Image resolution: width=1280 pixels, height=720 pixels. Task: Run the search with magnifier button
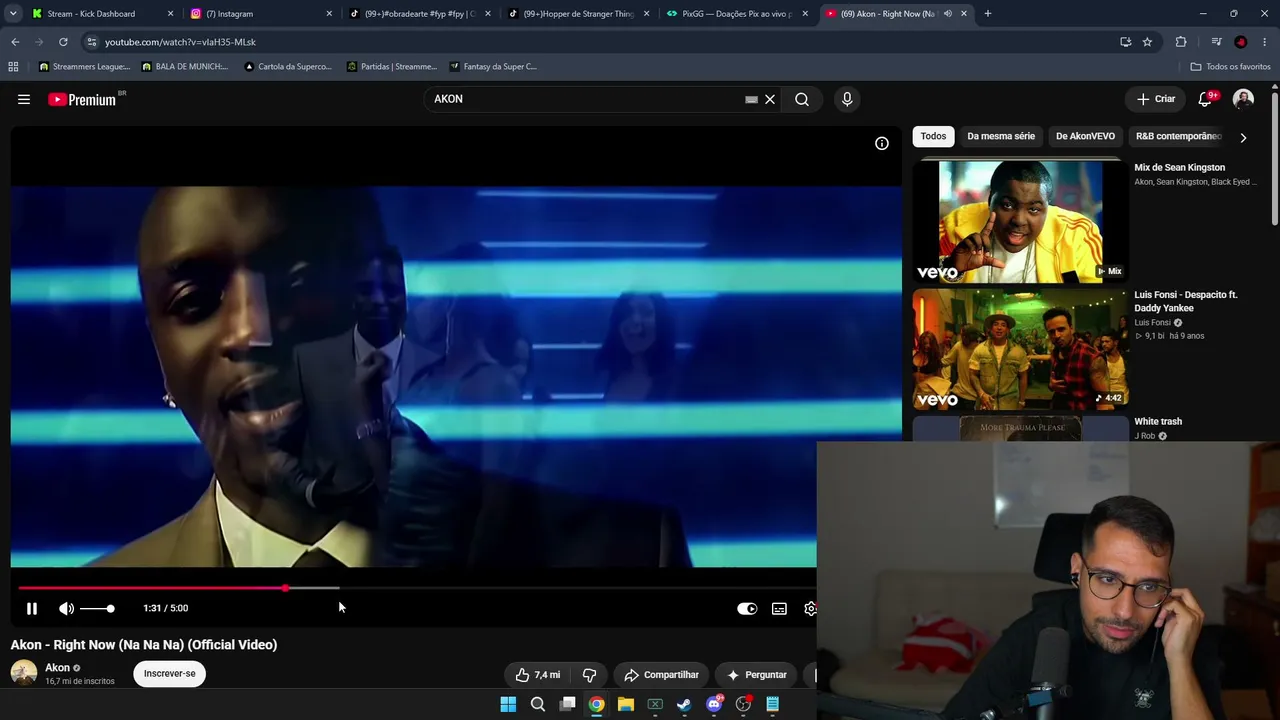tap(802, 99)
